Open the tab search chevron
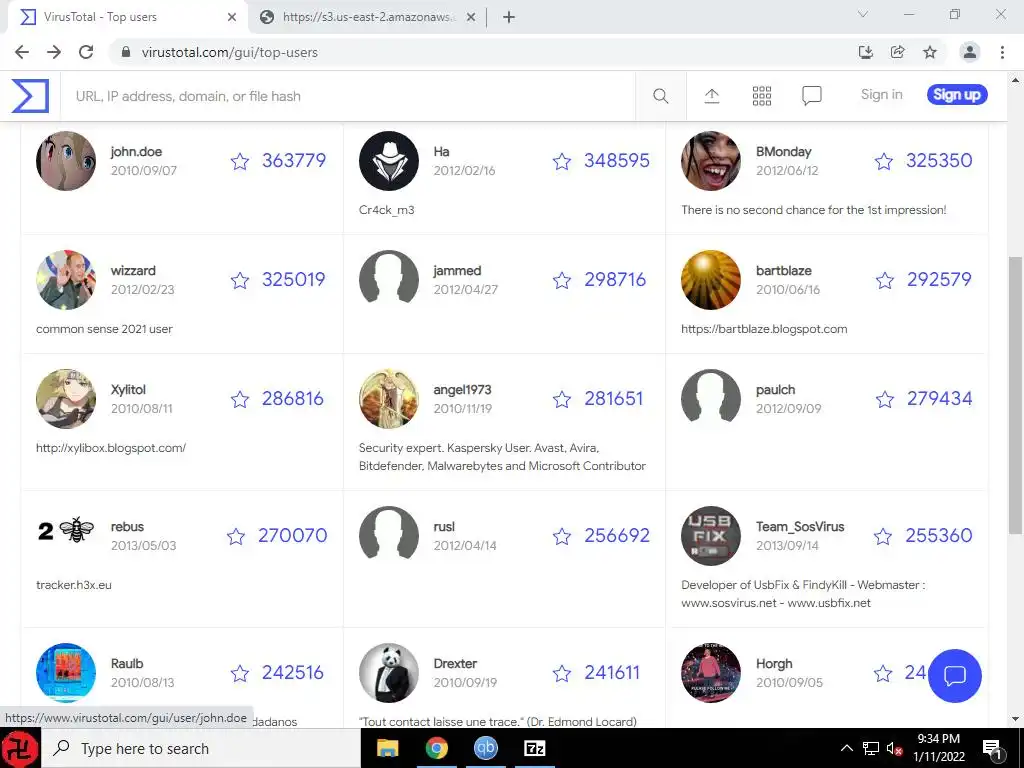 pyautogui.click(x=863, y=14)
